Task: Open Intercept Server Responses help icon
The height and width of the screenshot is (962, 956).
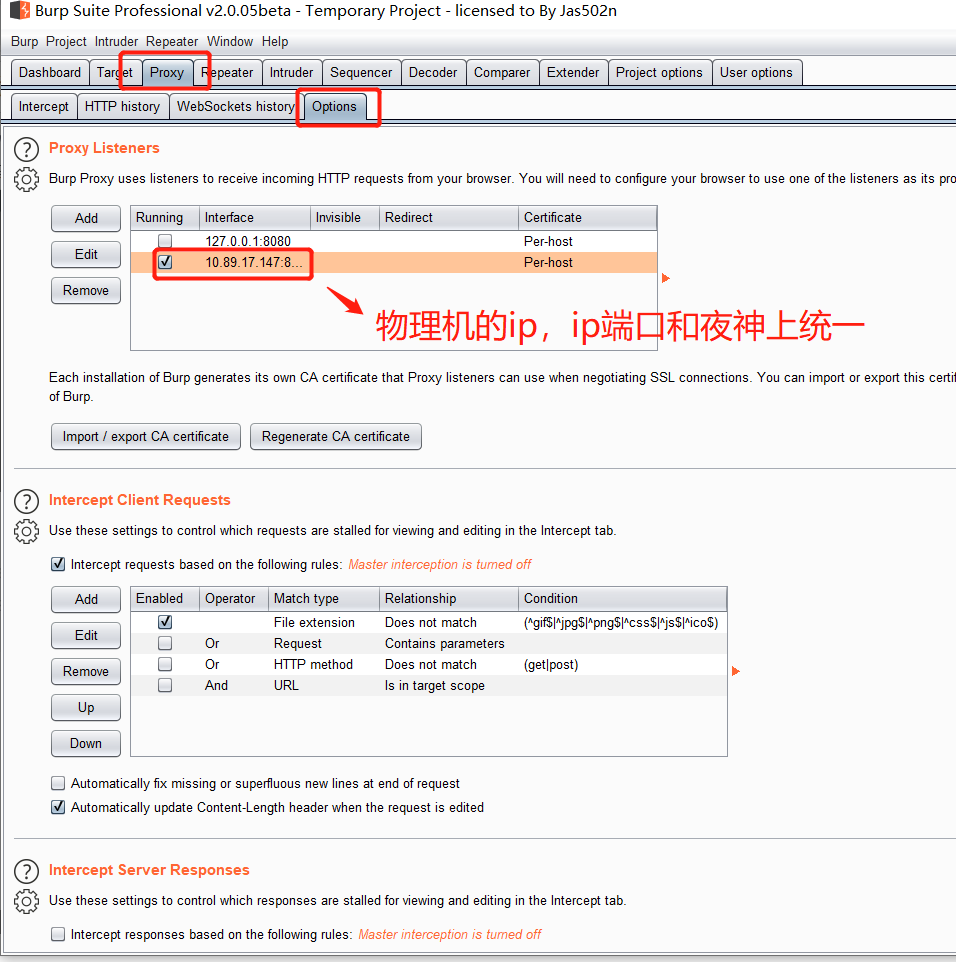Action: pos(26,871)
